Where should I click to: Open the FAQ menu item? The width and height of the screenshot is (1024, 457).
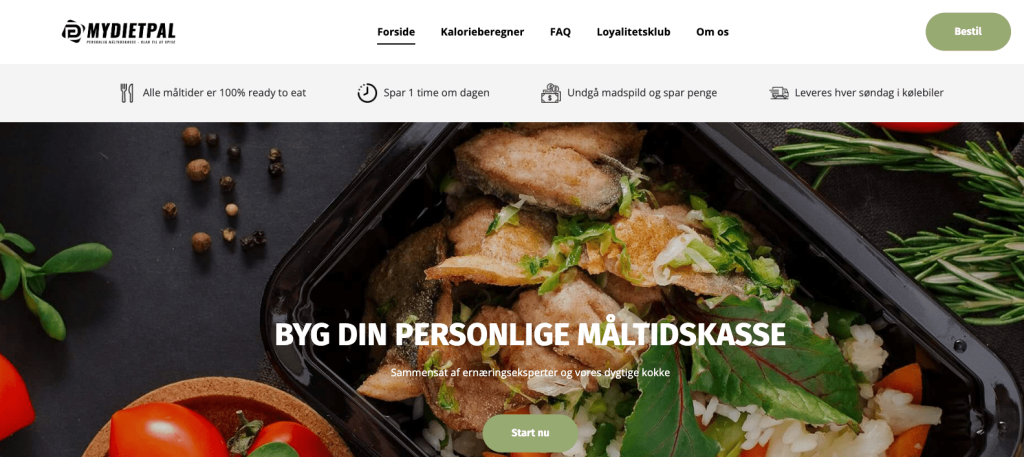pos(560,31)
